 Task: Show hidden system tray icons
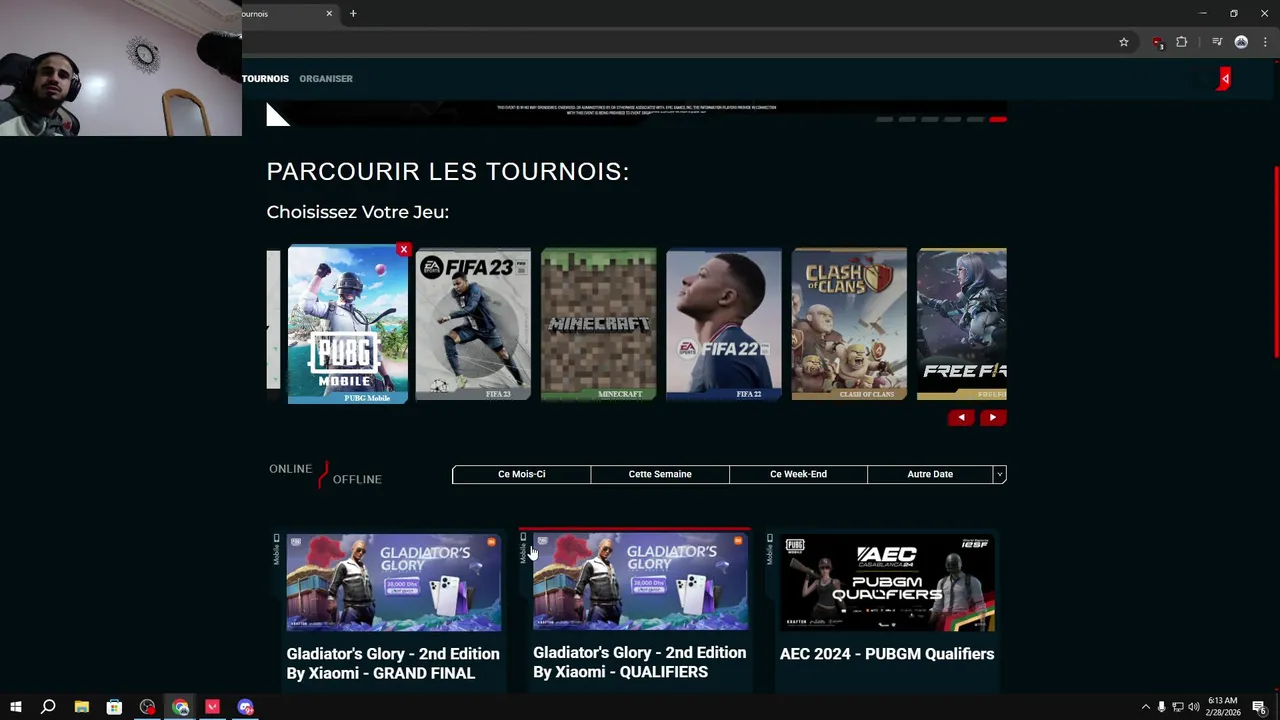1145,707
